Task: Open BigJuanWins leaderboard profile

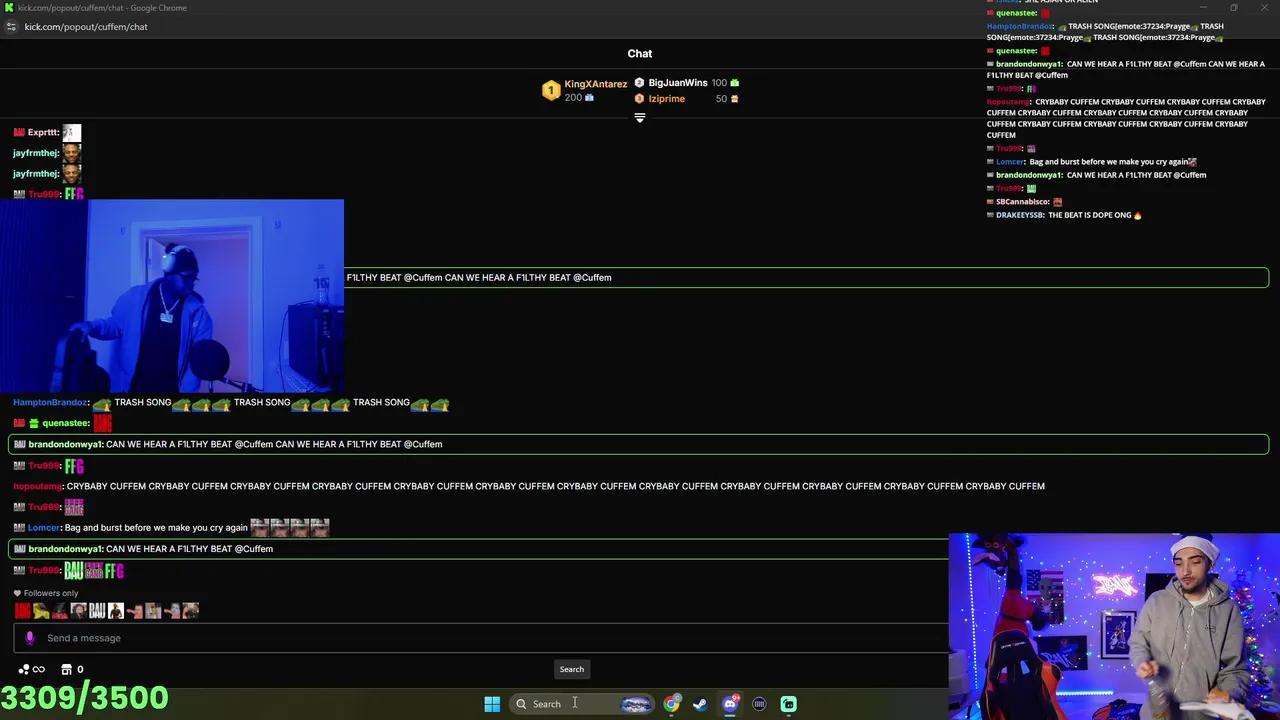Action: (678, 83)
